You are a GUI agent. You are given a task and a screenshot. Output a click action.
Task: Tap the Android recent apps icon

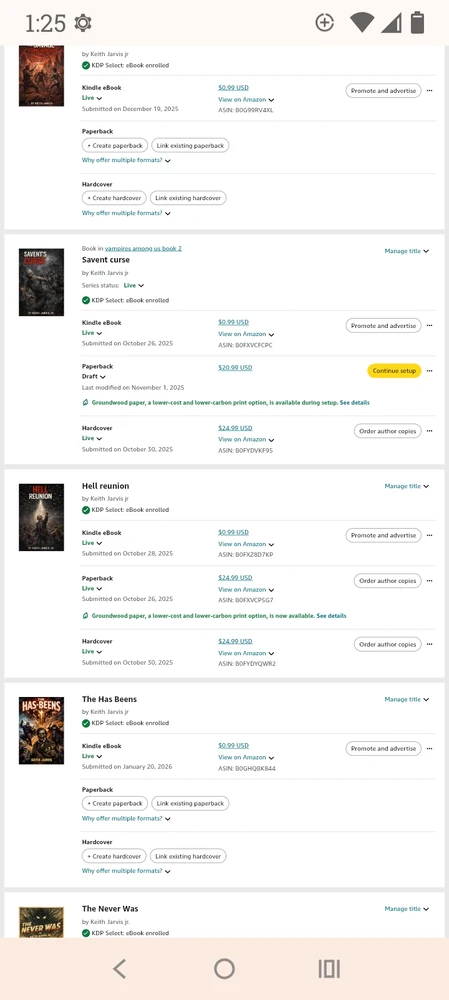pyautogui.click(x=329, y=969)
